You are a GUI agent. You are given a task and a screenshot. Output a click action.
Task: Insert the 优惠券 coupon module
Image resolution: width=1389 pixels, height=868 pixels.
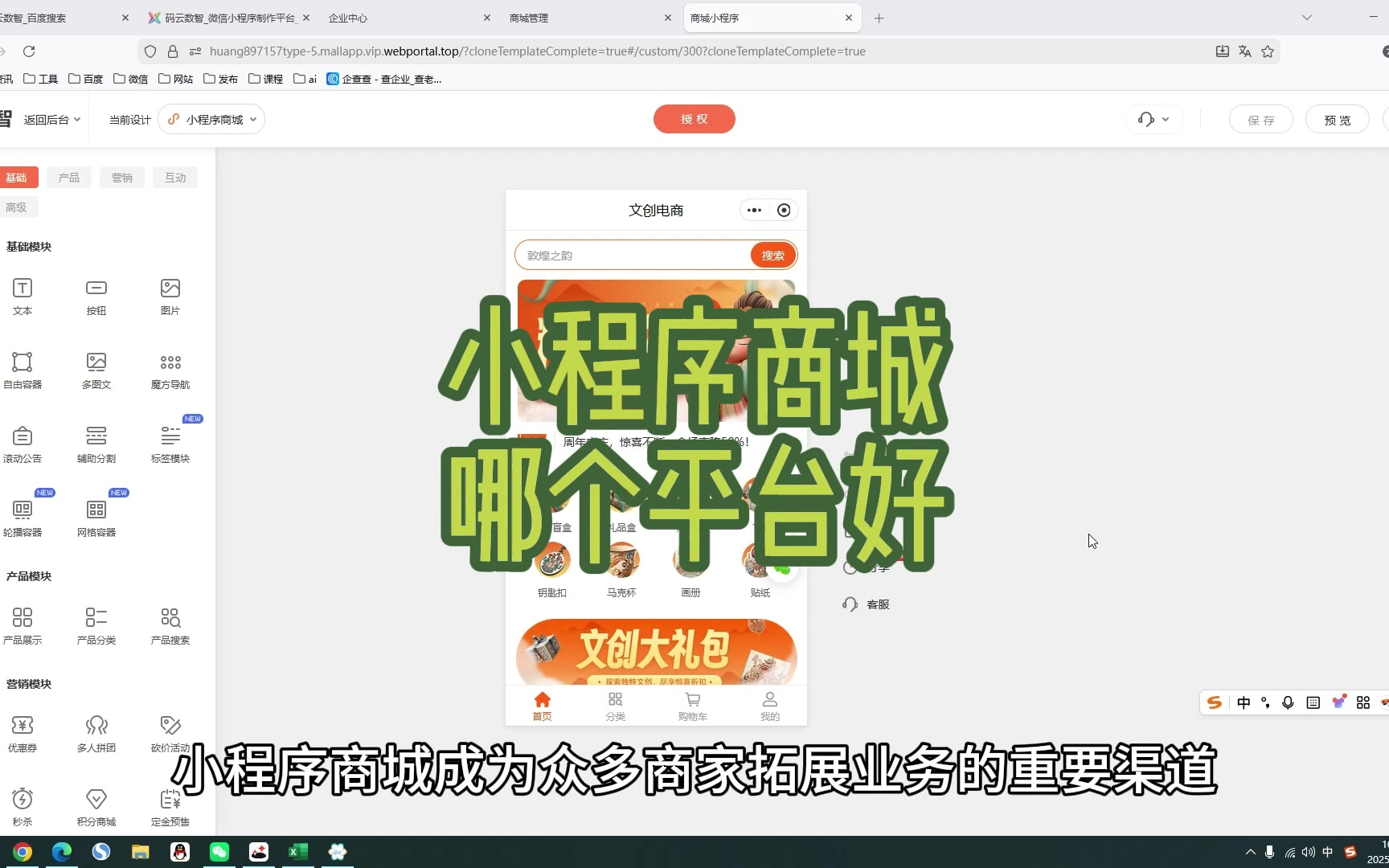point(23,734)
